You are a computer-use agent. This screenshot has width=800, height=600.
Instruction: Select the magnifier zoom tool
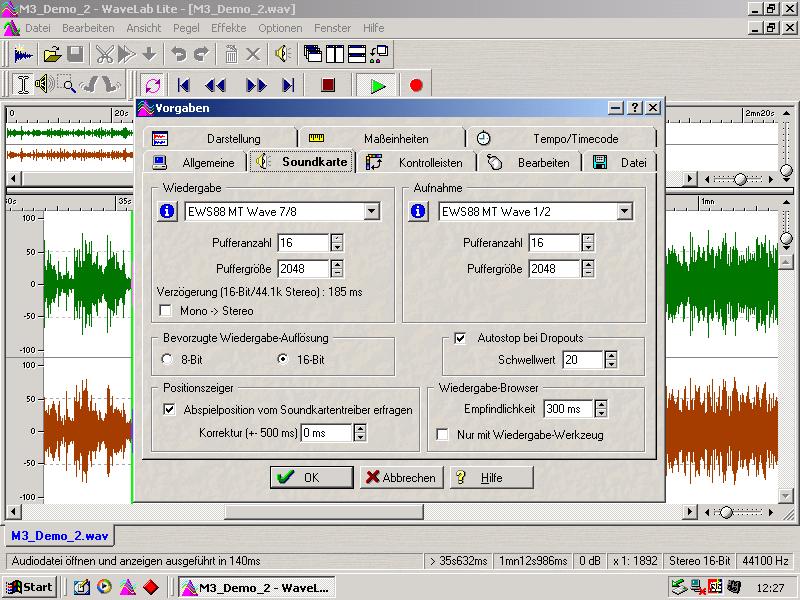pyautogui.click(x=66, y=85)
